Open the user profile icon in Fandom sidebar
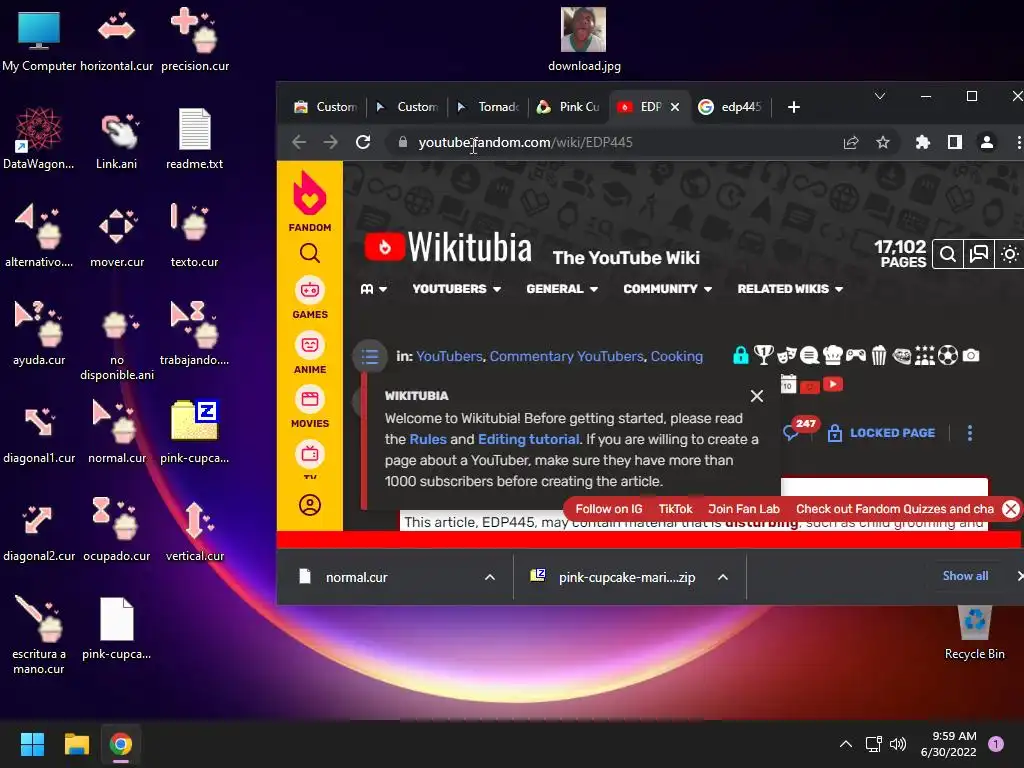This screenshot has width=1024, height=768. pyautogui.click(x=310, y=505)
